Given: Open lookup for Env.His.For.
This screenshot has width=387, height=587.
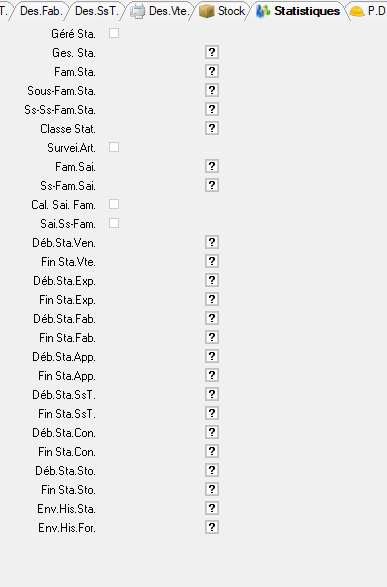Looking at the screenshot, I should point(212,527).
